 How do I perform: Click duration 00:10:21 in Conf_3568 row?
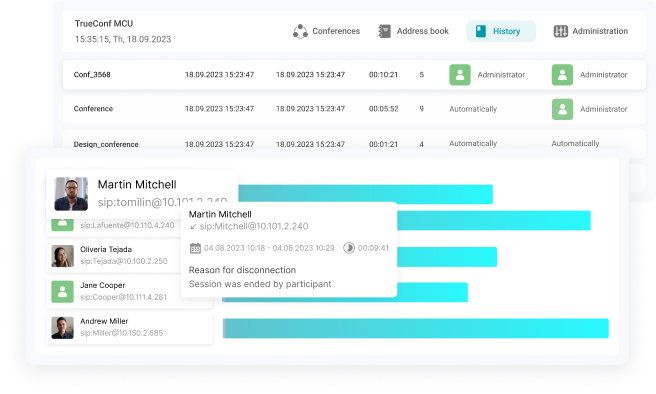click(x=383, y=75)
